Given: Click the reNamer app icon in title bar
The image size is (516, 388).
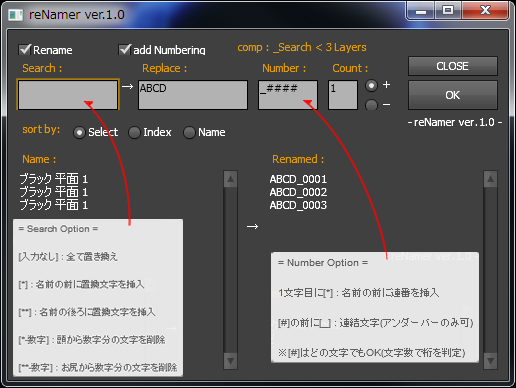Looking at the screenshot, I should coord(16,15).
